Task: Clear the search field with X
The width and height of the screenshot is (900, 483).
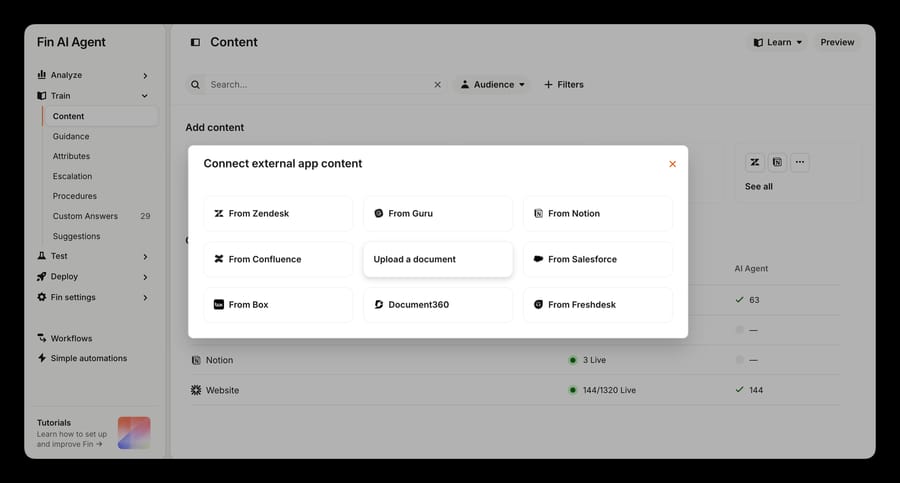Action: click(437, 84)
